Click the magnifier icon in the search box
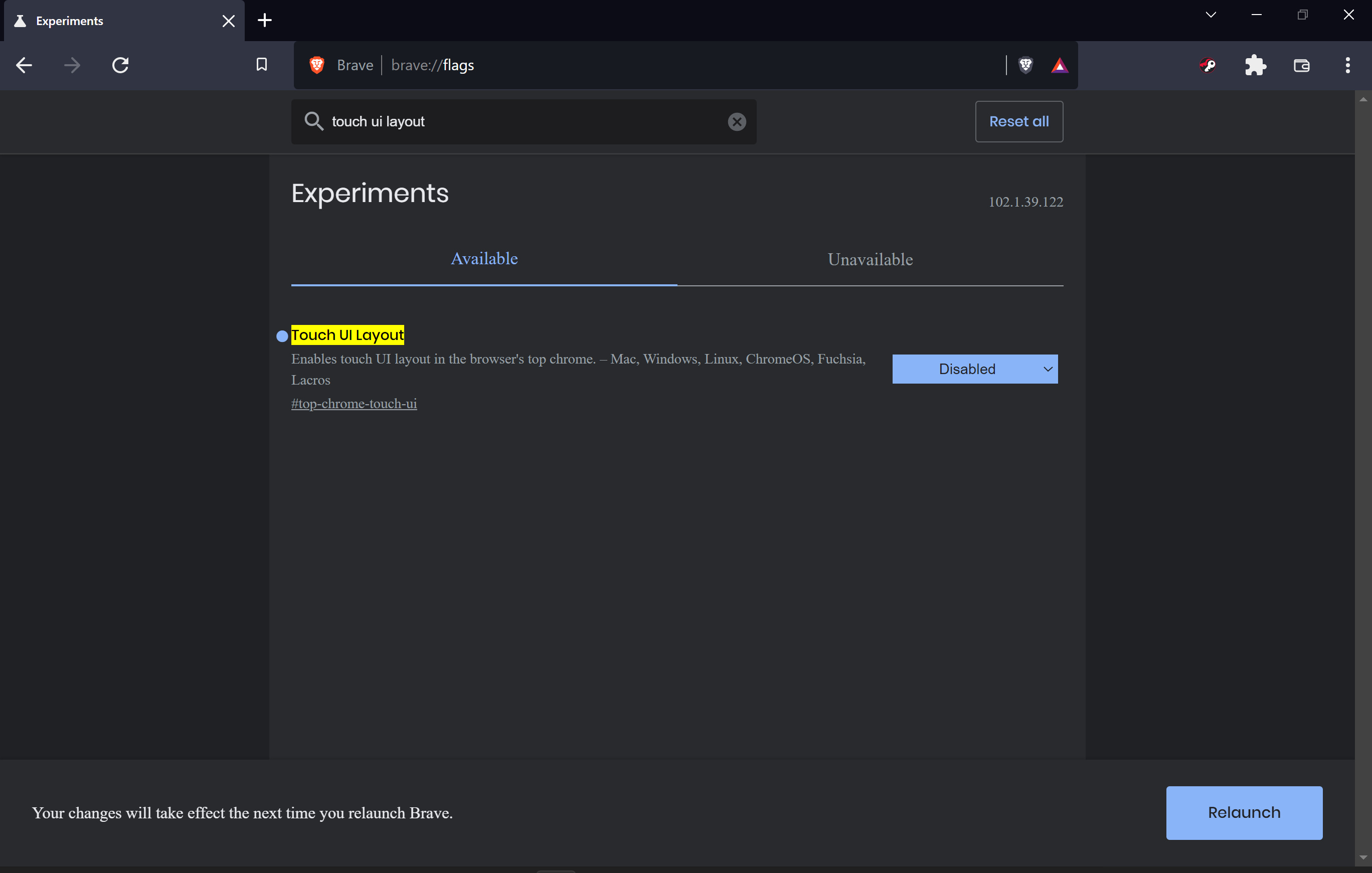 point(313,121)
